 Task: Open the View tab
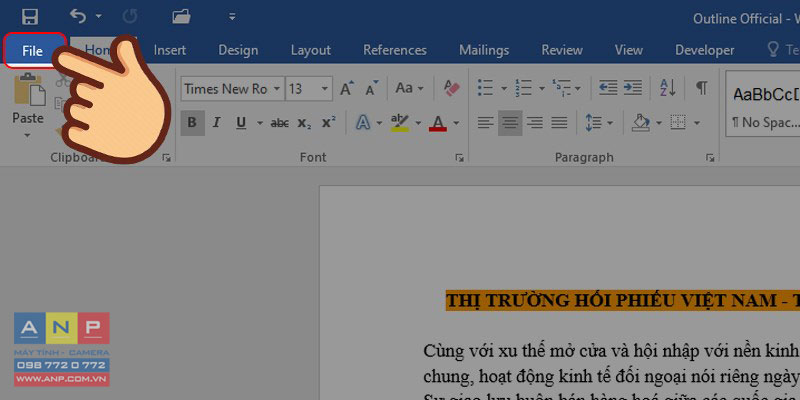pos(629,50)
